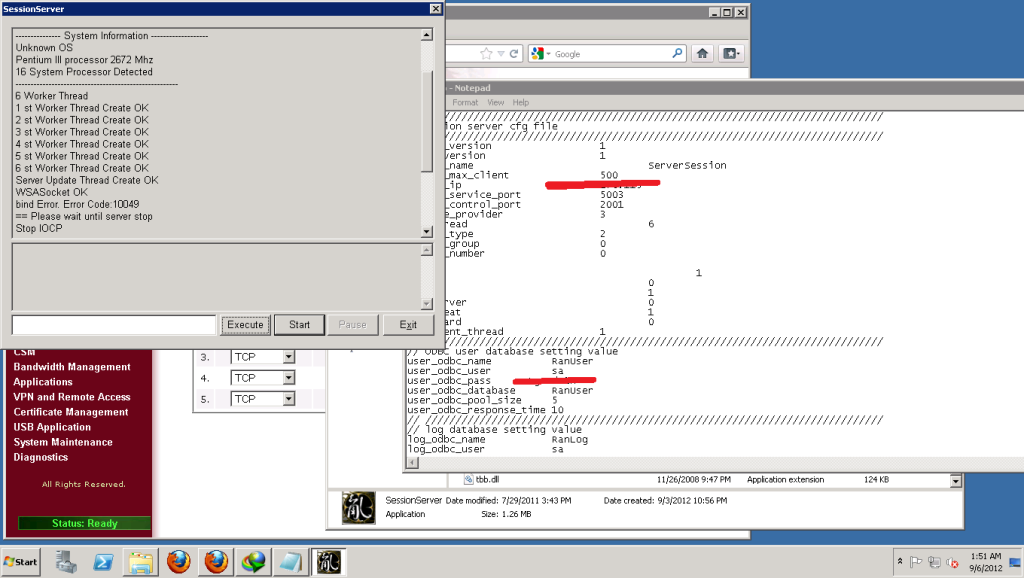The height and width of the screenshot is (578, 1024).
Task: Go to the Firefox home page
Action: tap(702, 54)
